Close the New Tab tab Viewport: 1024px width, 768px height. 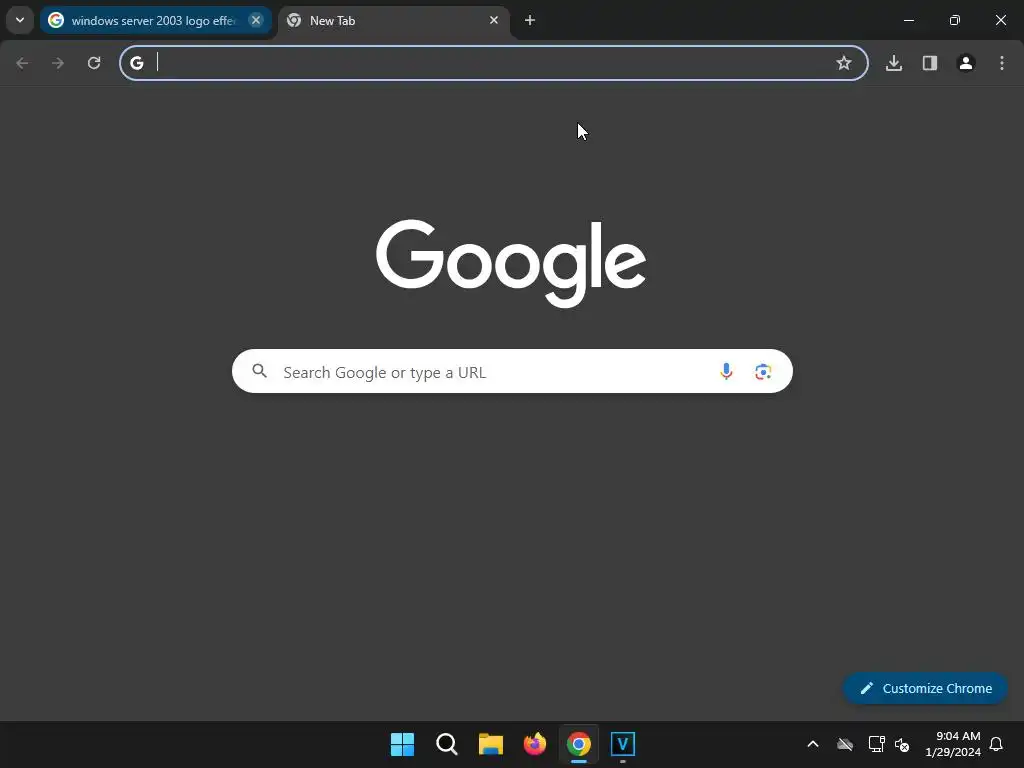[x=494, y=20]
